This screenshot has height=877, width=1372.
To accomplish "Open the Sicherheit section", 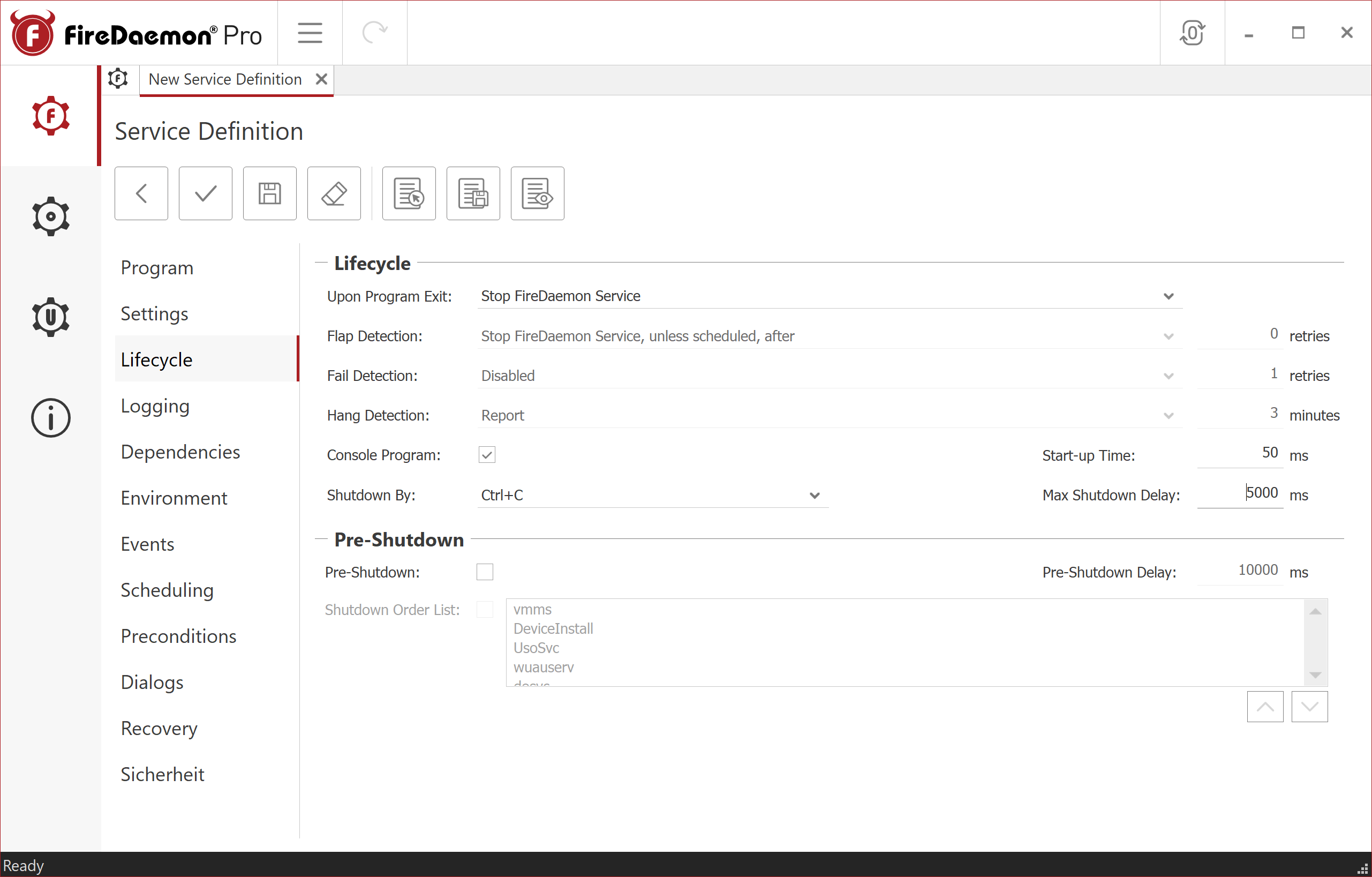I will [x=162, y=774].
